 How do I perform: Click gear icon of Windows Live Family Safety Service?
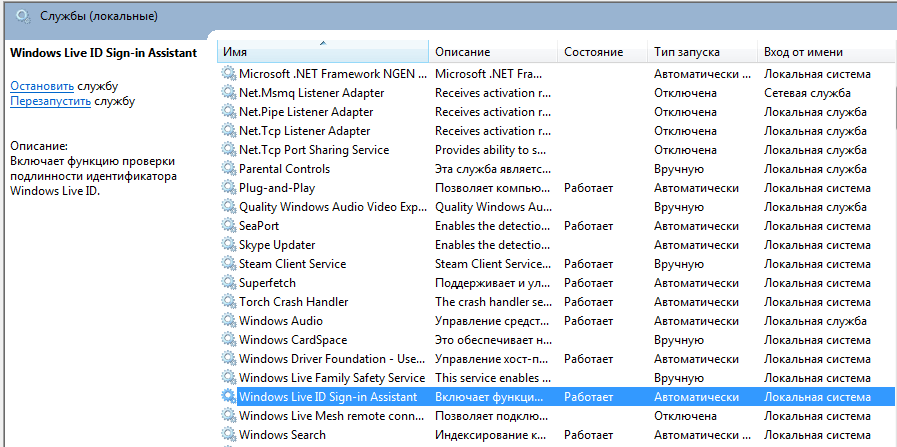(229, 378)
